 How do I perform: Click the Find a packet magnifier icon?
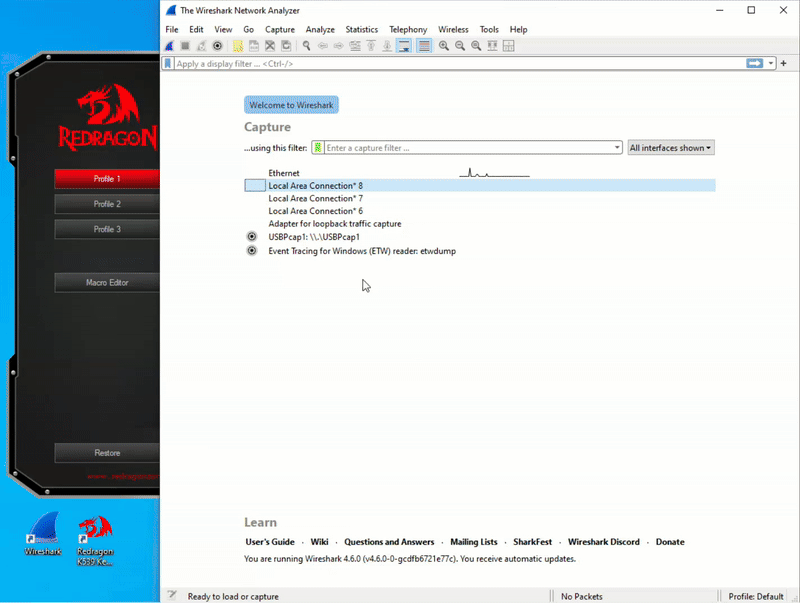tap(307, 46)
